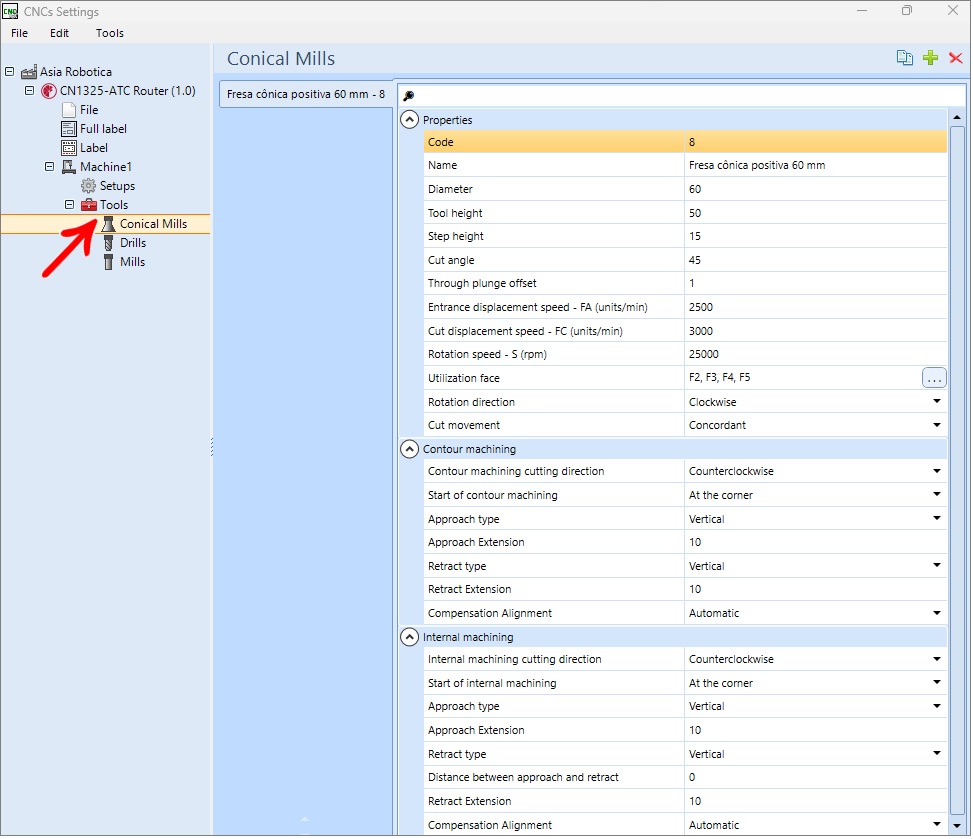The image size is (973, 839).
Task: Open Start of internal machining dropdown
Action: pyautogui.click(x=936, y=683)
